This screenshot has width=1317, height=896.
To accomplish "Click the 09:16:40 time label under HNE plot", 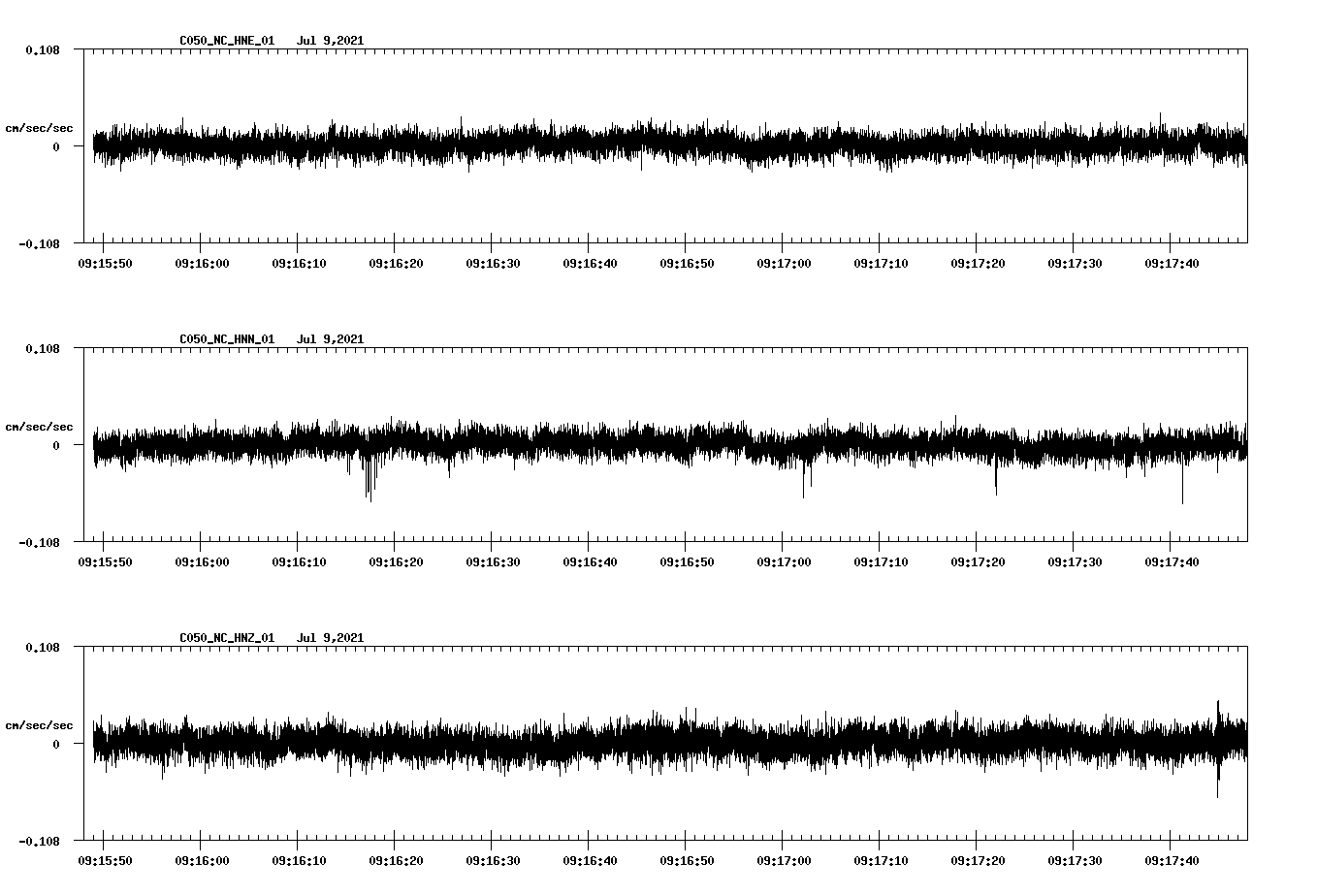I will point(590,264).
